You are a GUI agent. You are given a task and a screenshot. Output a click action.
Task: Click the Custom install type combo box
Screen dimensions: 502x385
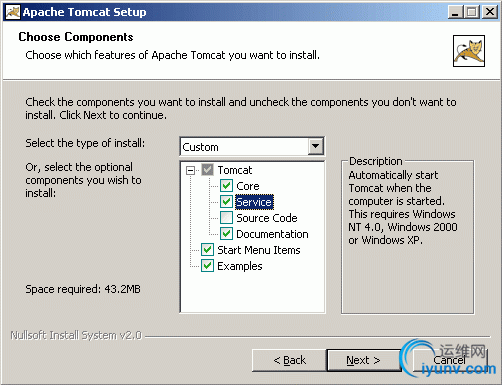[x=252, y=146]
